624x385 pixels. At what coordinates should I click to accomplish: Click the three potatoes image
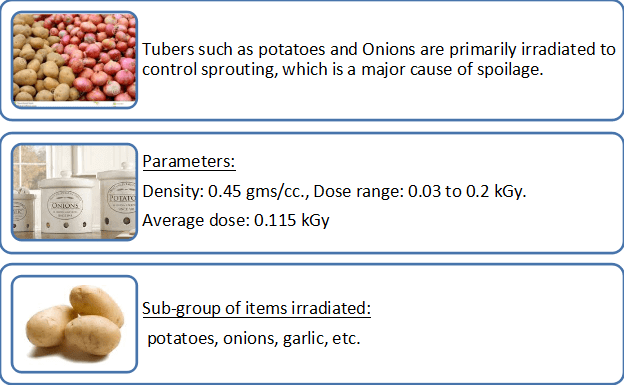(74, 324)
